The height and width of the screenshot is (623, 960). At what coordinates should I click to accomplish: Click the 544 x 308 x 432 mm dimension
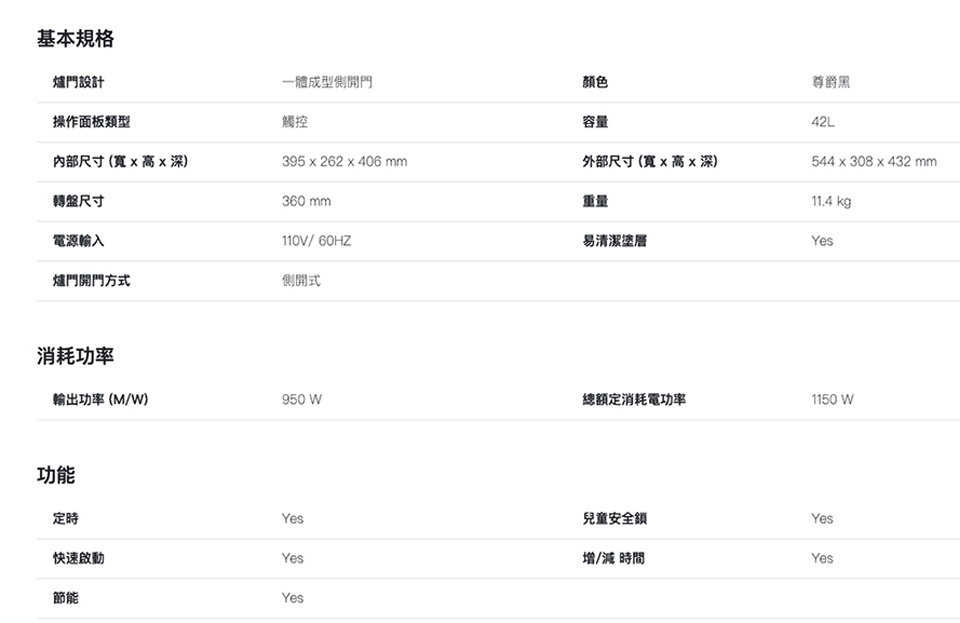click(874, 162)
